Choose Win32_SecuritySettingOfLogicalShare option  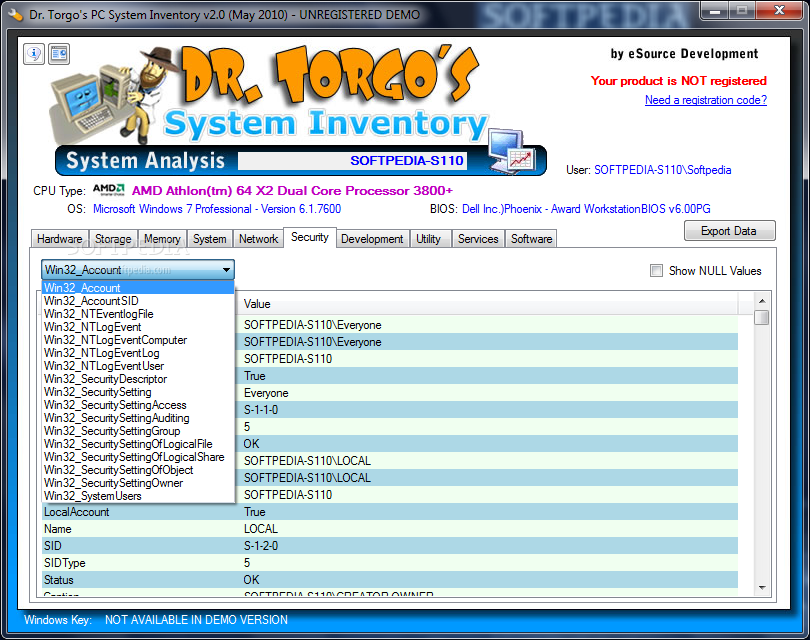coord(138,457)
